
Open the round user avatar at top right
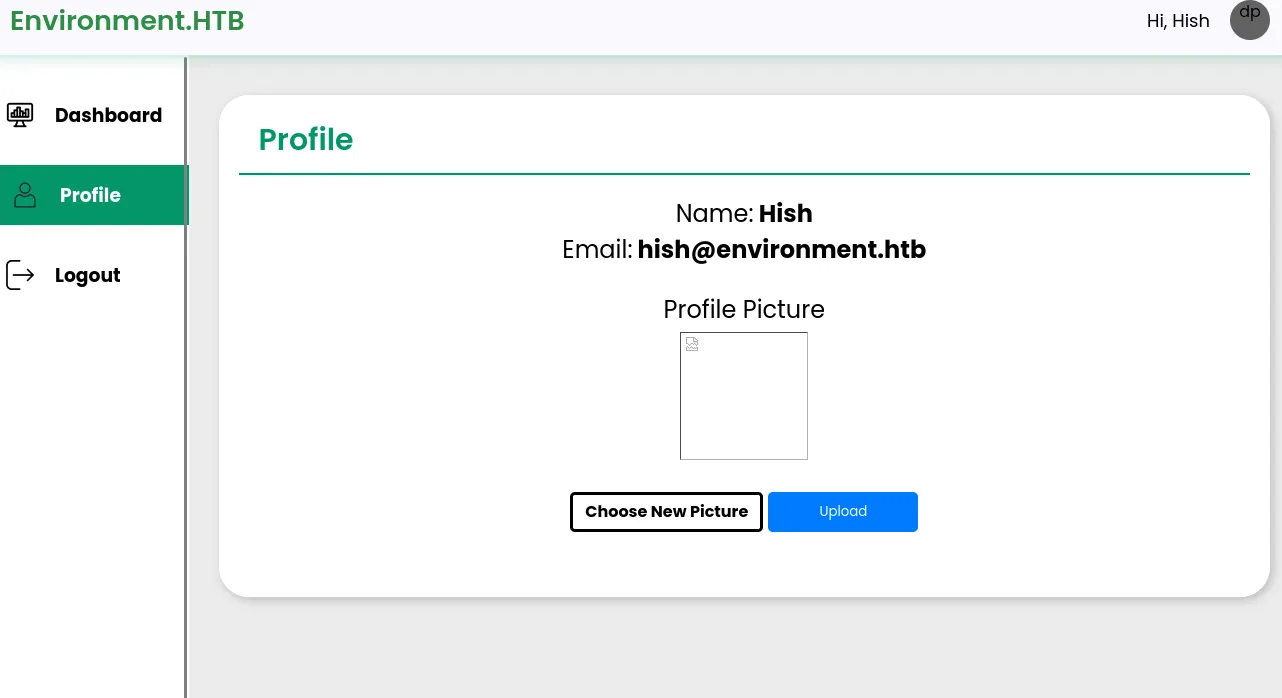pyautogui.click(x=1250, y=20)
